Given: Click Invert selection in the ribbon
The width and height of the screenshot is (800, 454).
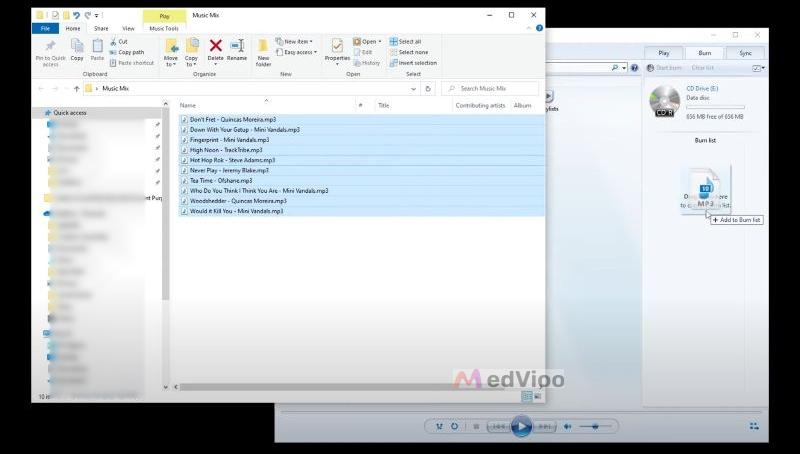Looking at the screenshot, I should [413, 63].
